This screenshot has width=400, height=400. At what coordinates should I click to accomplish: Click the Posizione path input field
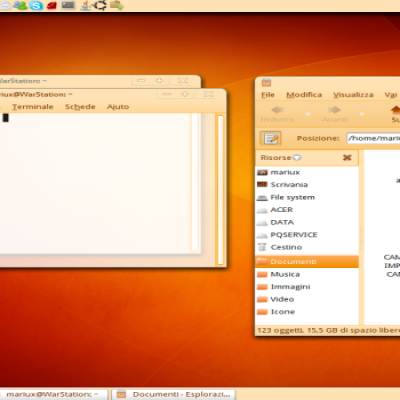click(x=373, y=138)
